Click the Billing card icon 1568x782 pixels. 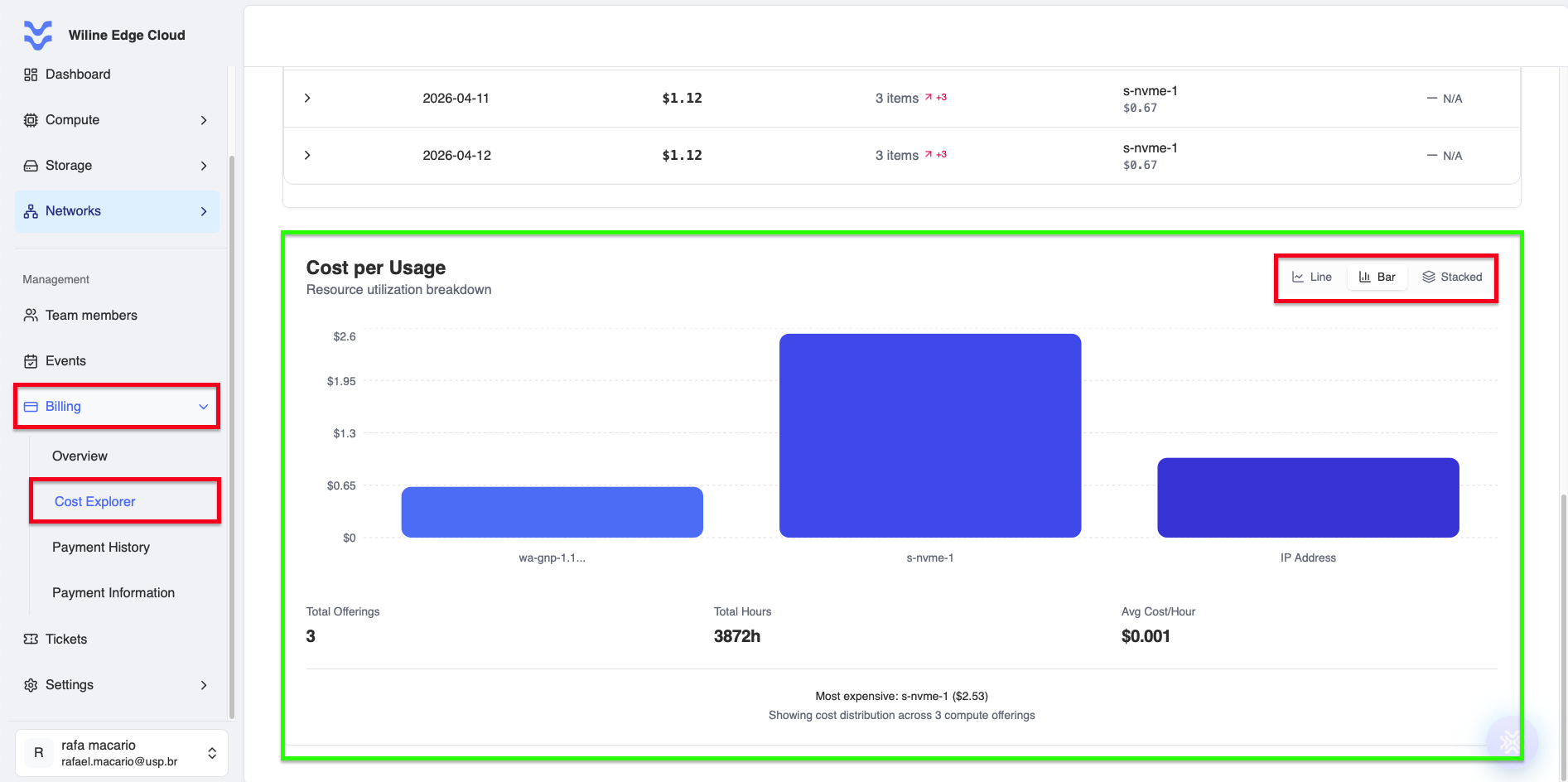coord(31,407)
